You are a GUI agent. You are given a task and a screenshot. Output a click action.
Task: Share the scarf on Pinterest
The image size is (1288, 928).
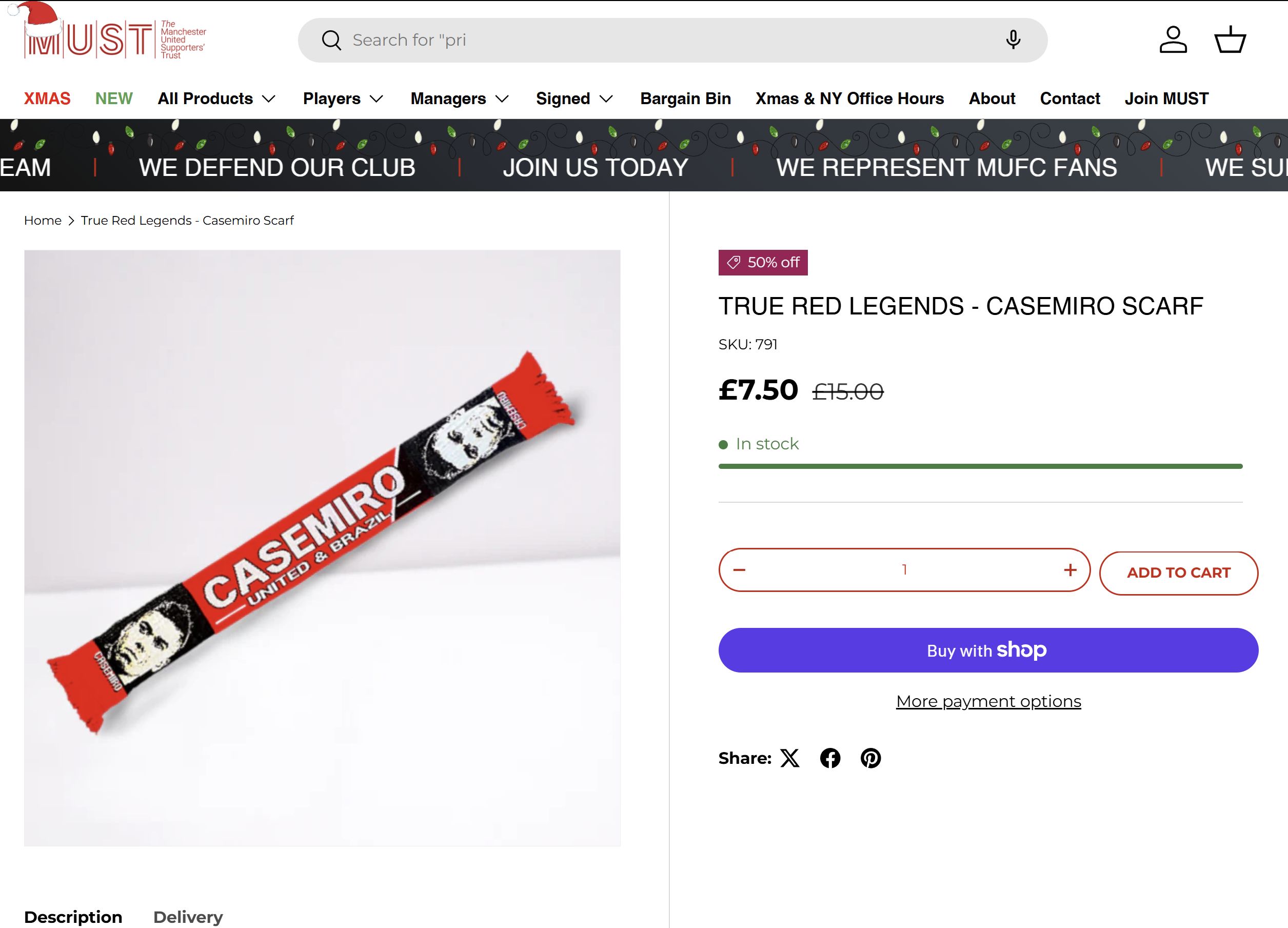click(x=870, y=758)
